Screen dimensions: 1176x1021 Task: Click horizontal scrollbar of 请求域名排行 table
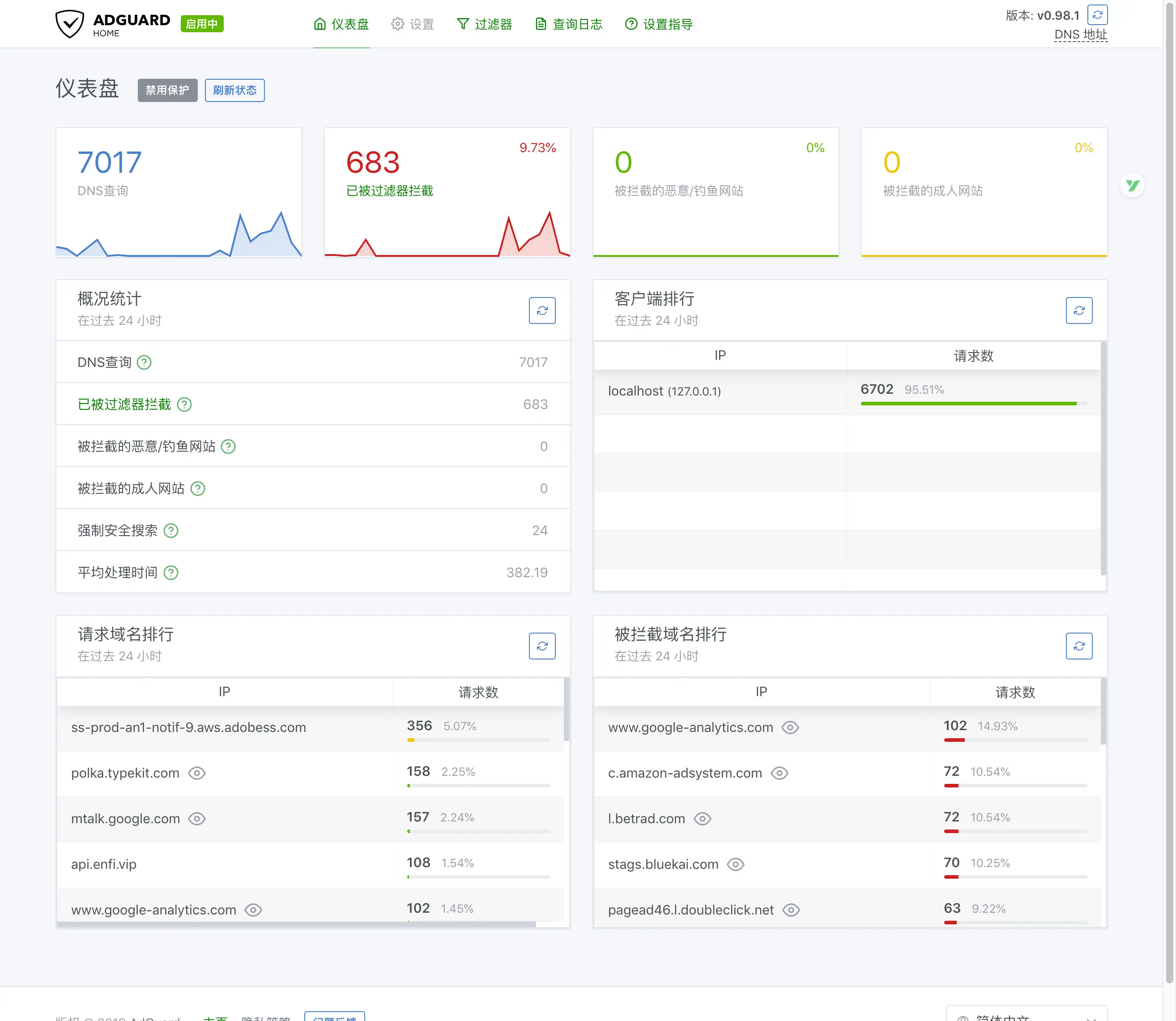coord(296,924)
